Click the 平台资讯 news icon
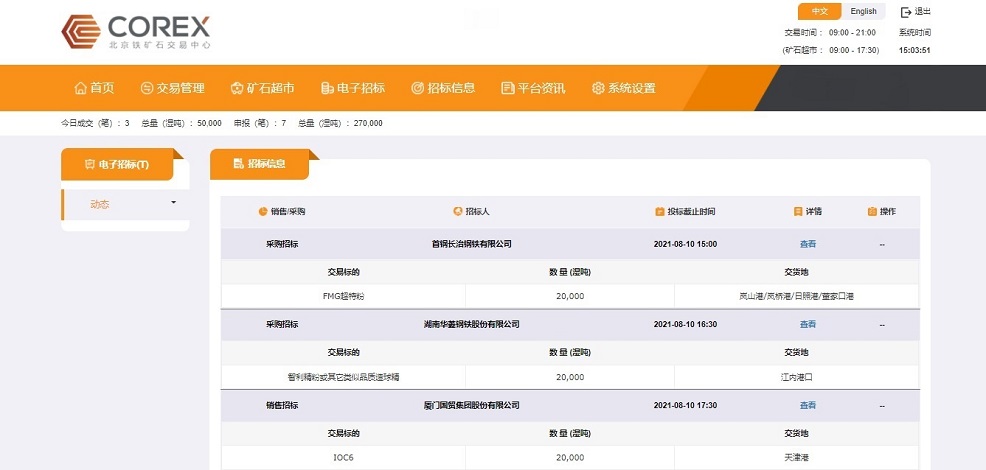The height and width of the screenshot is (470, 986). point(508,88)
